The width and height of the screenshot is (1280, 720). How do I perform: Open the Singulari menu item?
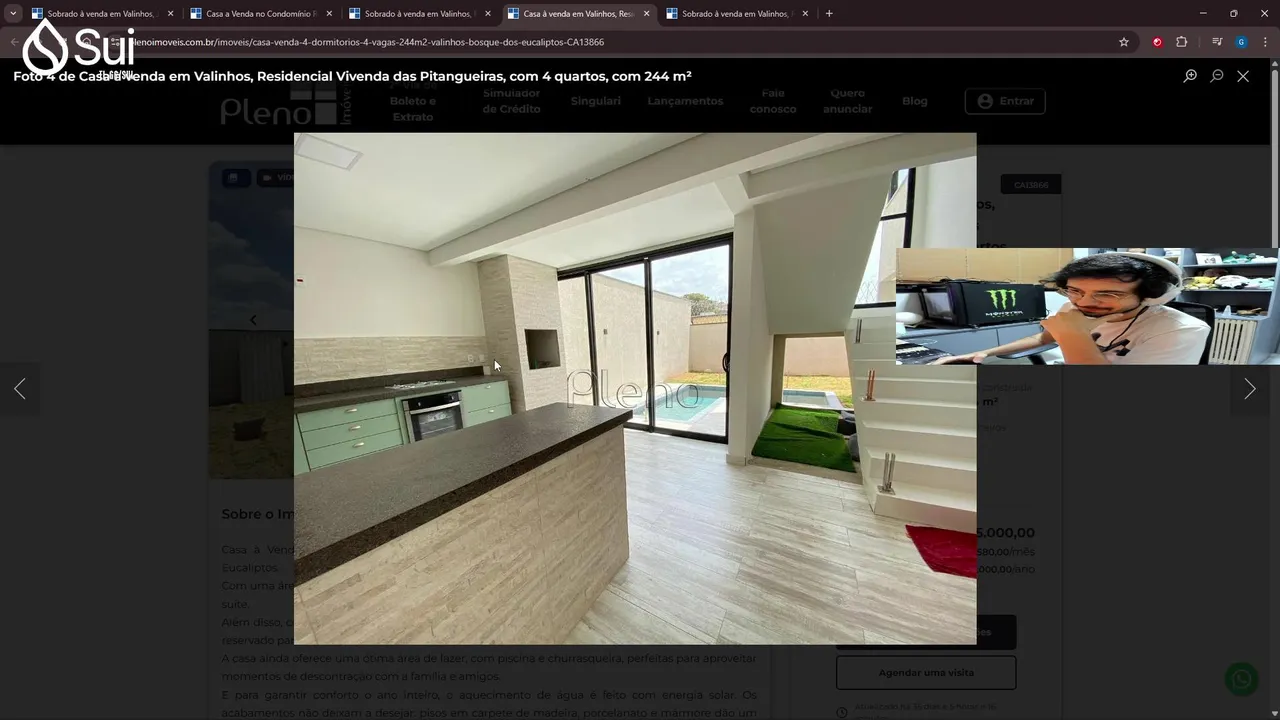point(595,101)
